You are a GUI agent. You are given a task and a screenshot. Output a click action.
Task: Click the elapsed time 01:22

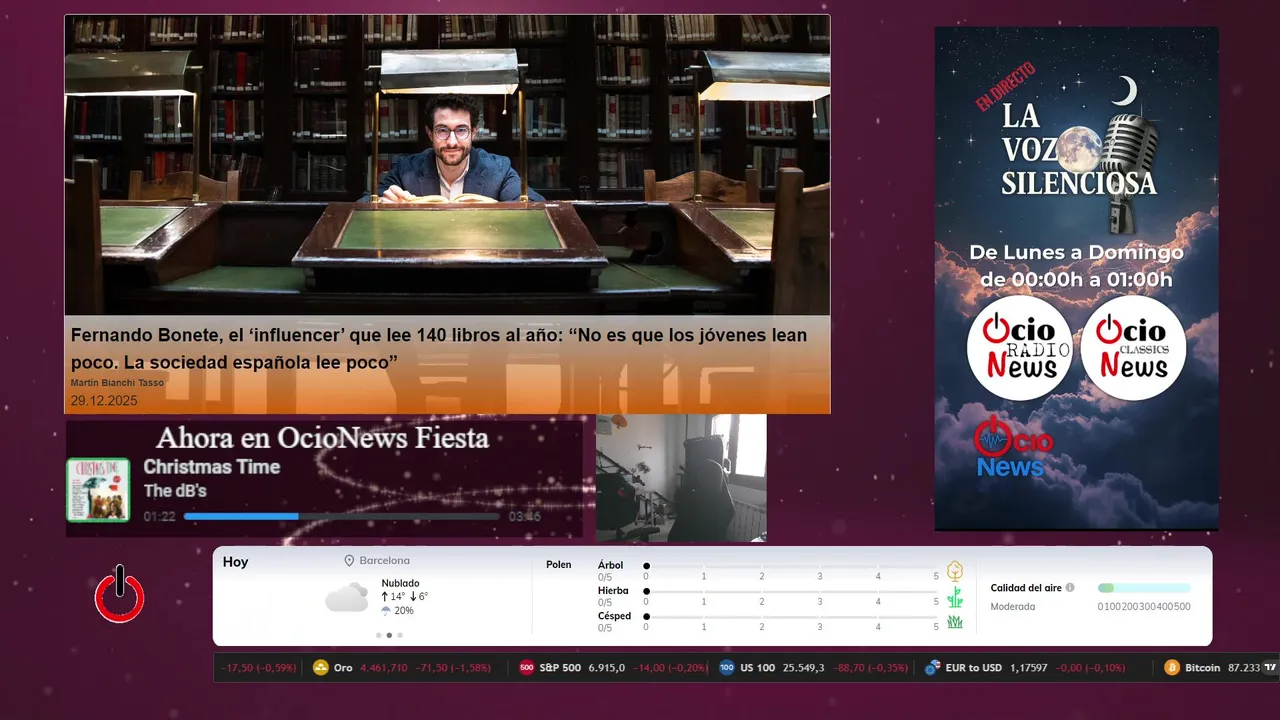(x=159, y=517)
